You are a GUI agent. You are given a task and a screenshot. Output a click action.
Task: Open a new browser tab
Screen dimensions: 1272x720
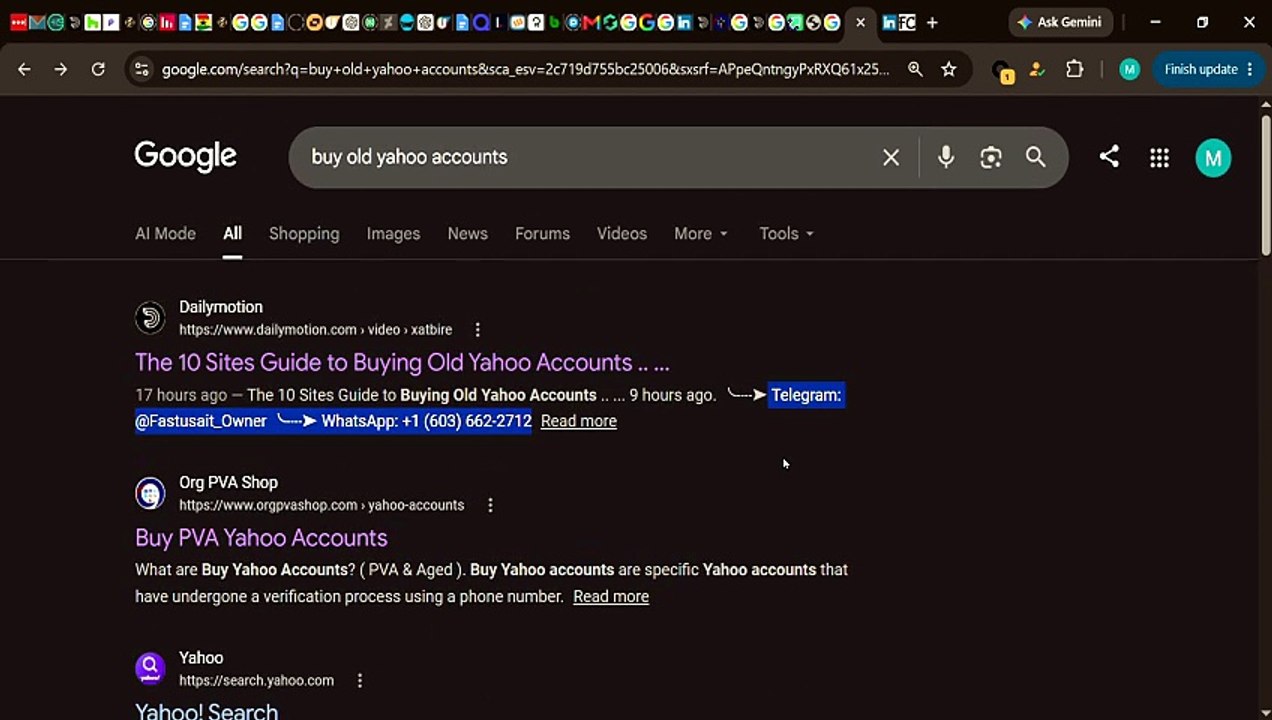click(x=932, y=22)
